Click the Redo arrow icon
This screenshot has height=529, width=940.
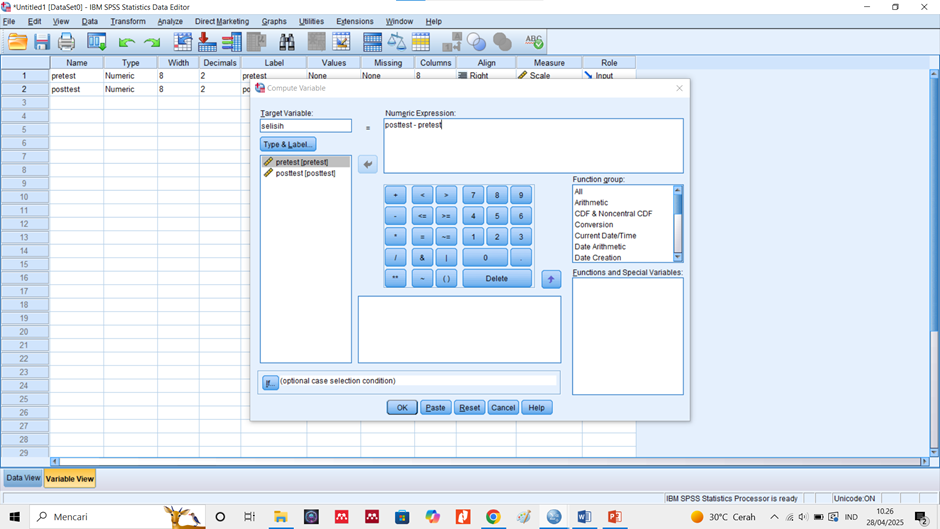(152, 42)
